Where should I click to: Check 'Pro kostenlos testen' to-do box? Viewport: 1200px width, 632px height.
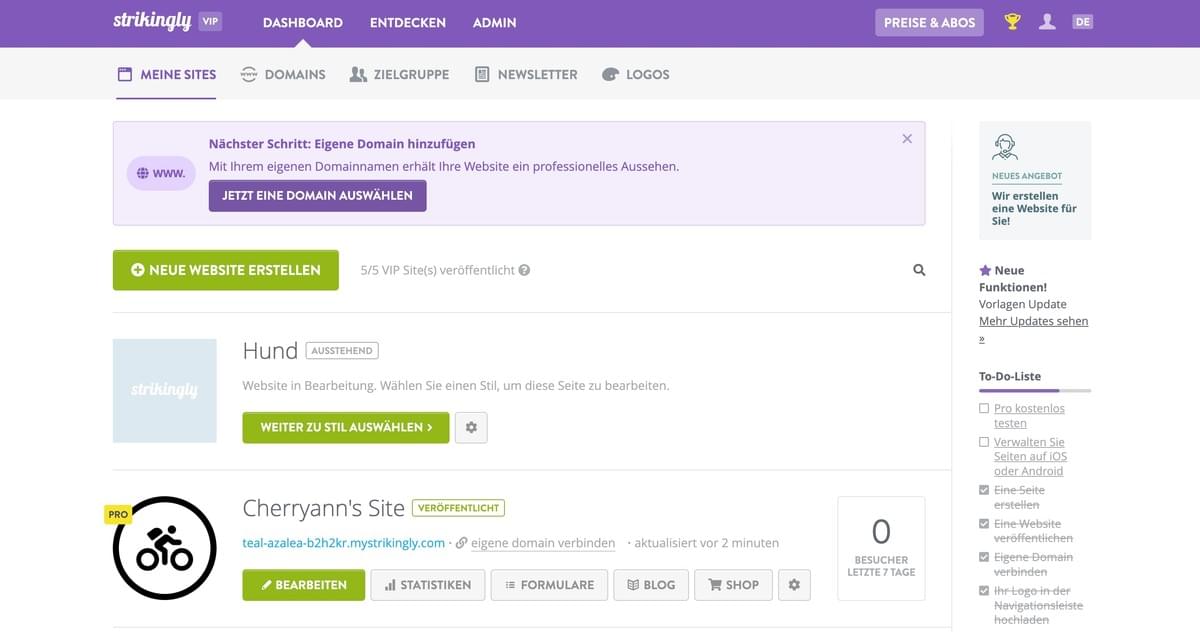[984, 409]
